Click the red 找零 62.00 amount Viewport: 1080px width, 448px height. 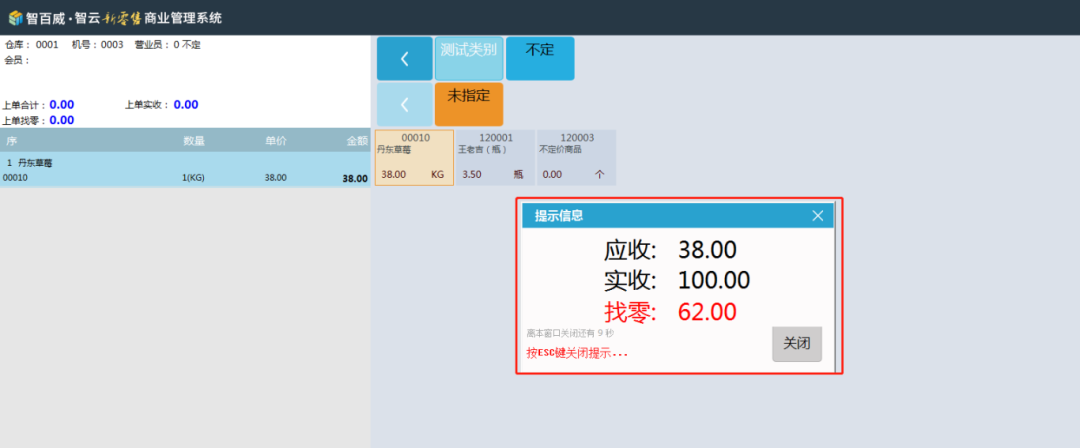707,312
